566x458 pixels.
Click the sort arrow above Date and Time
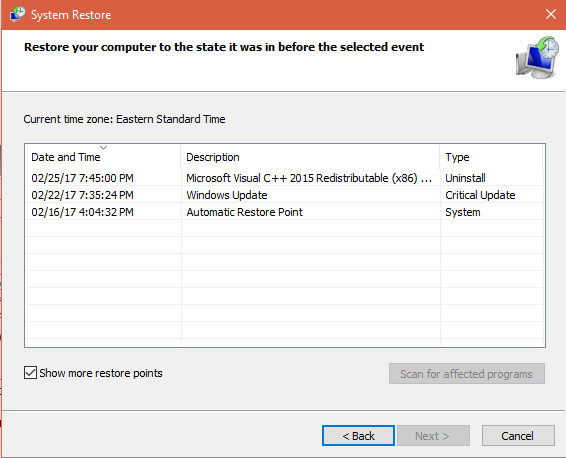pos(104,148)
